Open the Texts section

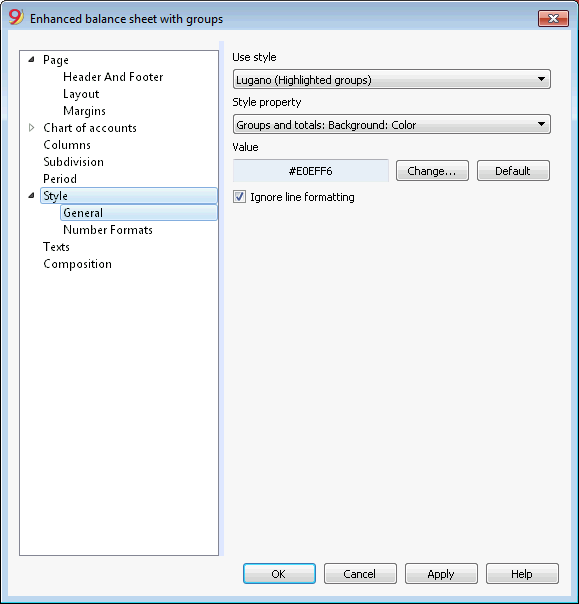click(56, 247)
